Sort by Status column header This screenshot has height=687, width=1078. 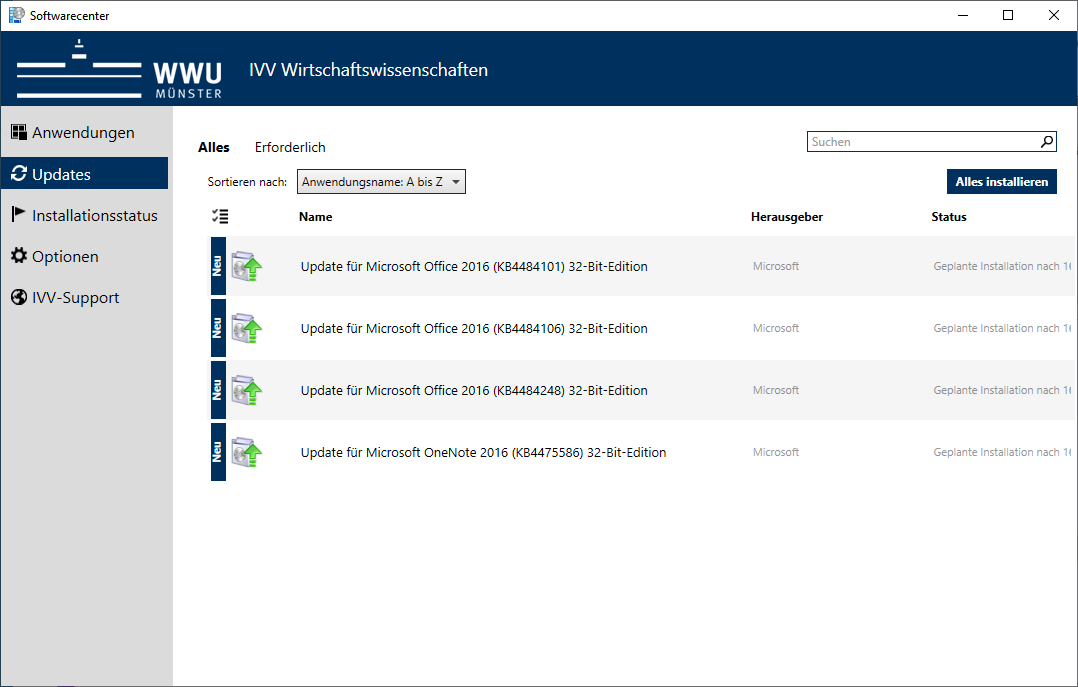(x=949, y=217)
